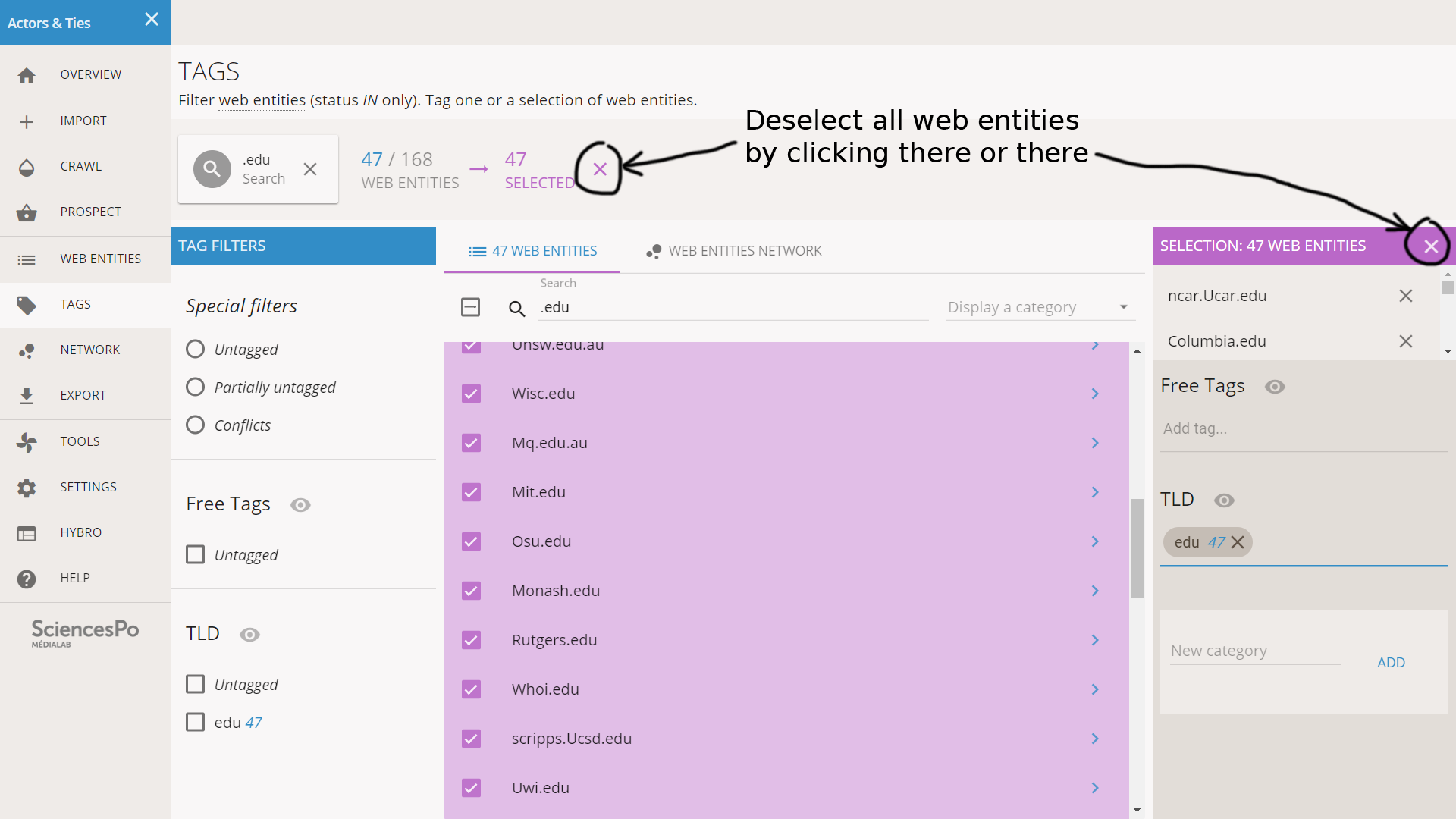Go to the Network menu item
The image size is (1456, 819).
85,350
